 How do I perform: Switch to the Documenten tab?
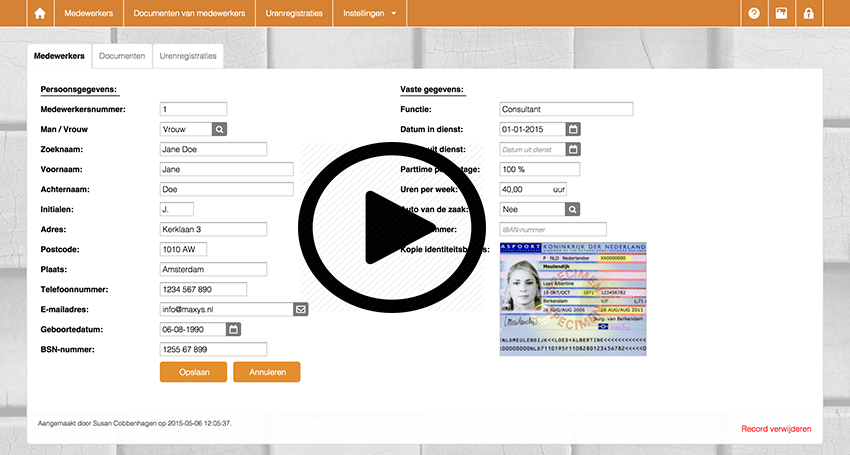tap(122, 56)
